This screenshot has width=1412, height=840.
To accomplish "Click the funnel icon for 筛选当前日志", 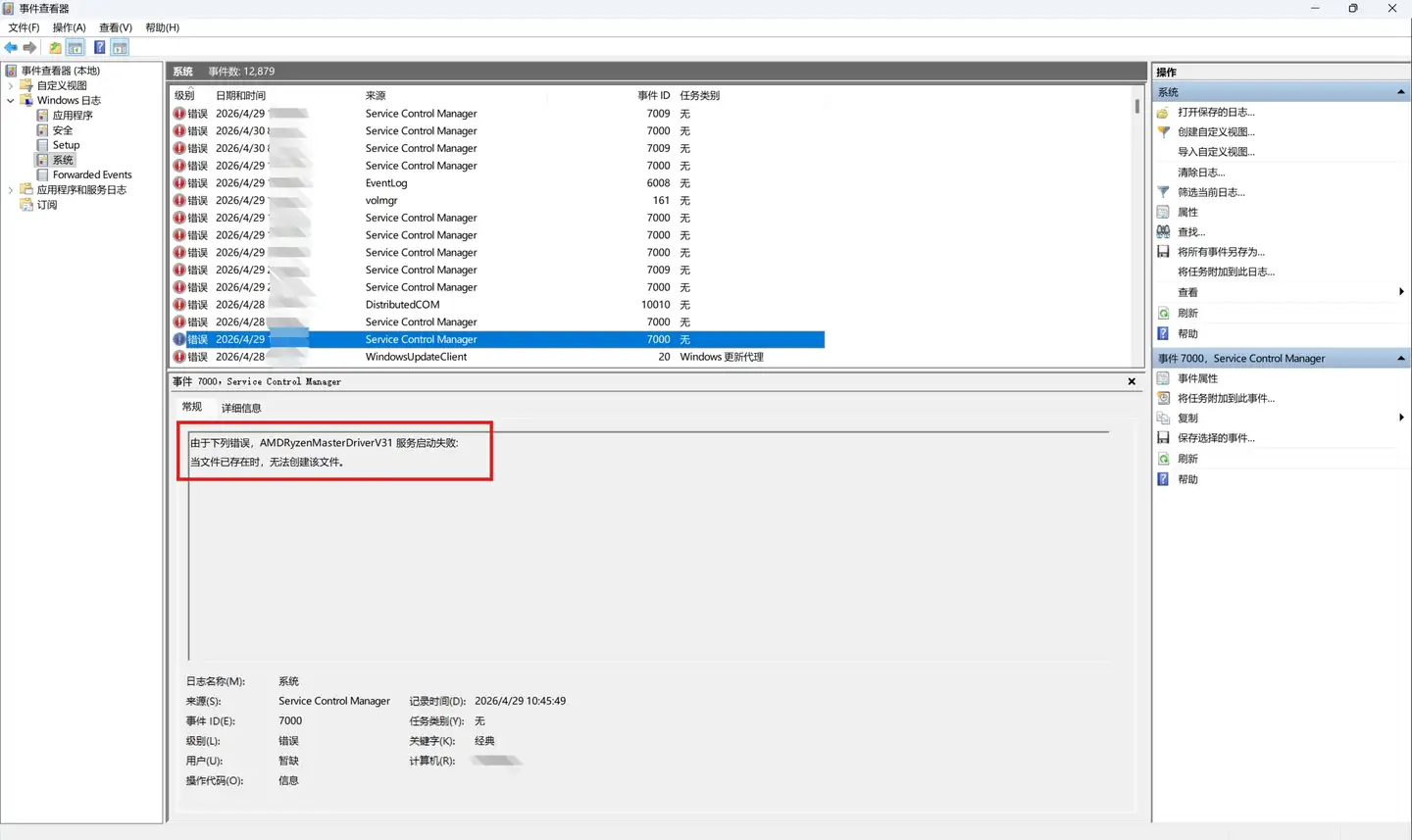I will (1163, 192).
